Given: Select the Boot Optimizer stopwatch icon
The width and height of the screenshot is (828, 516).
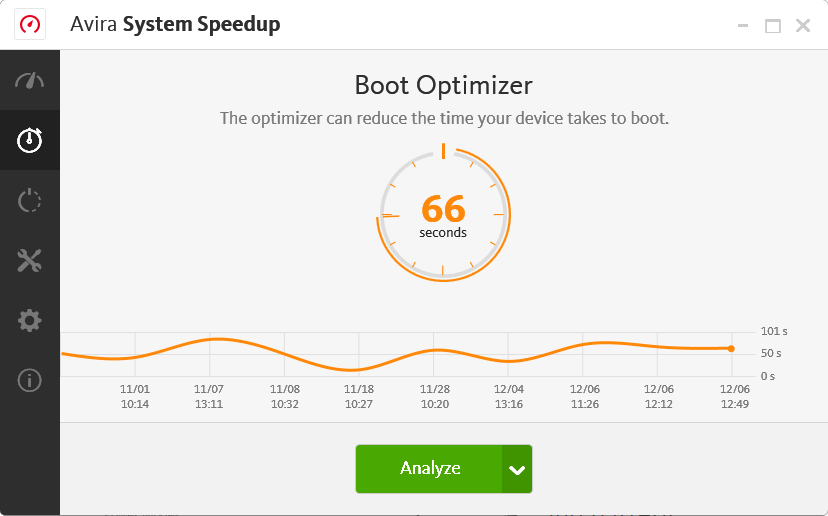Looking at the screenshot, I should pos(30,140).
